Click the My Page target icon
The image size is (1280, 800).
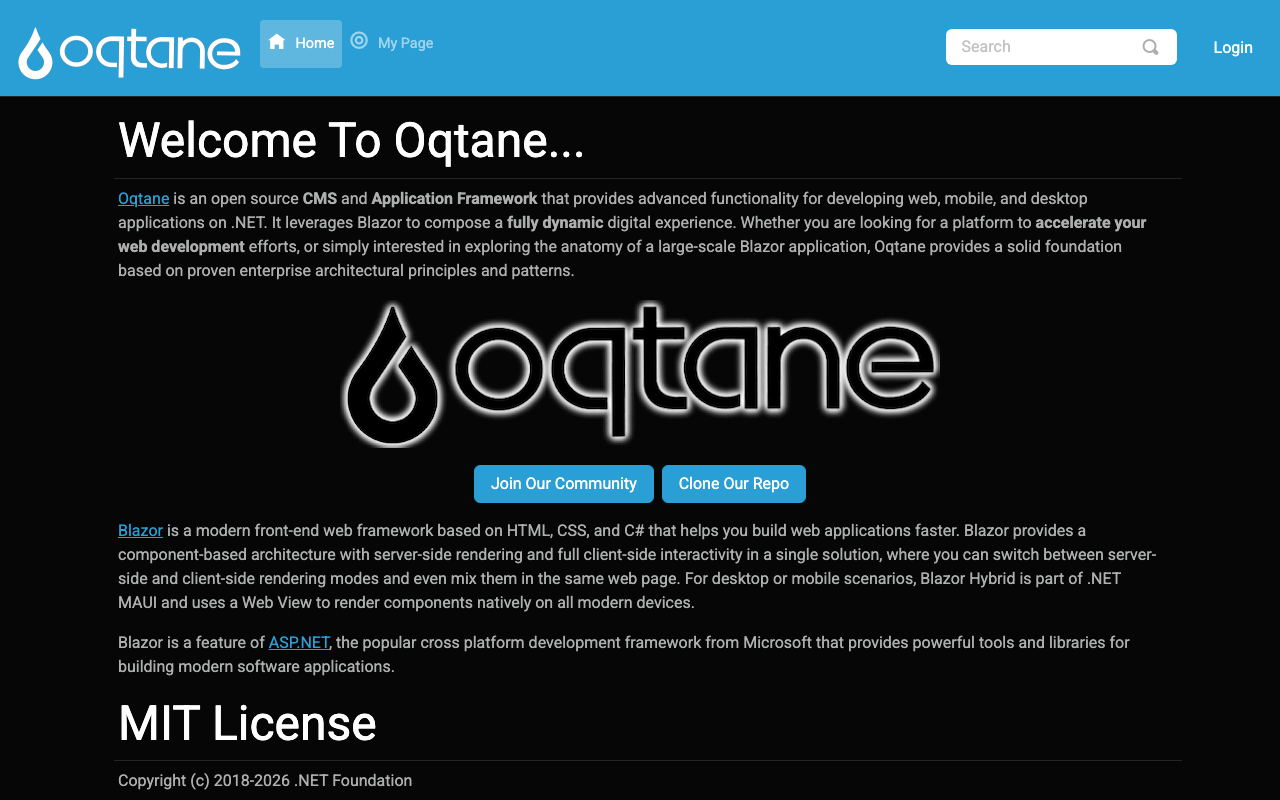coord(359,41)
